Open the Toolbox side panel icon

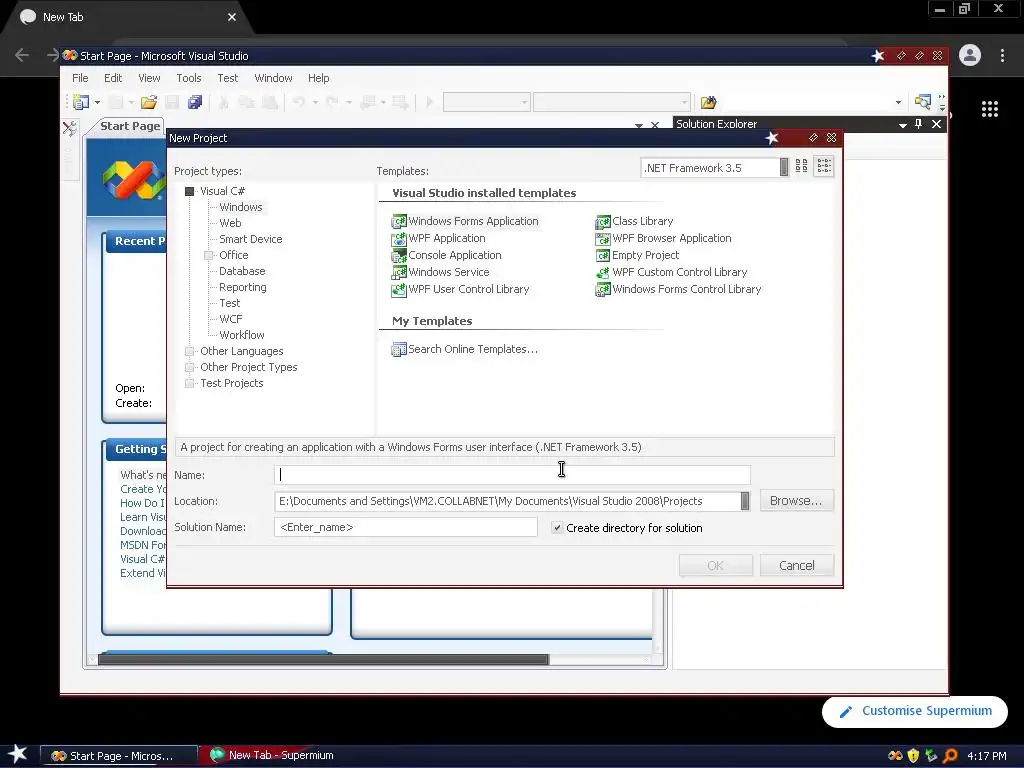click(x=70, y=127)
